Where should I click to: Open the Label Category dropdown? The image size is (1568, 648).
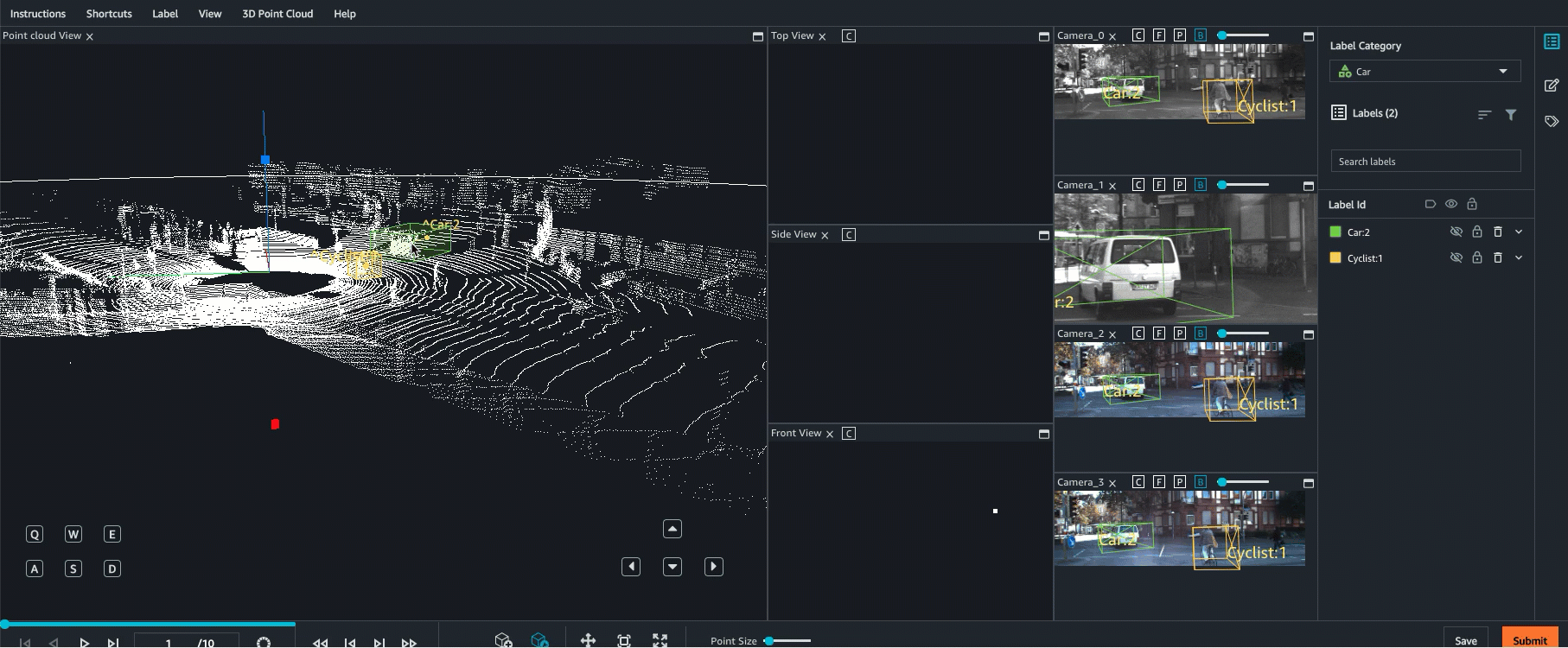pos(1425,72)
